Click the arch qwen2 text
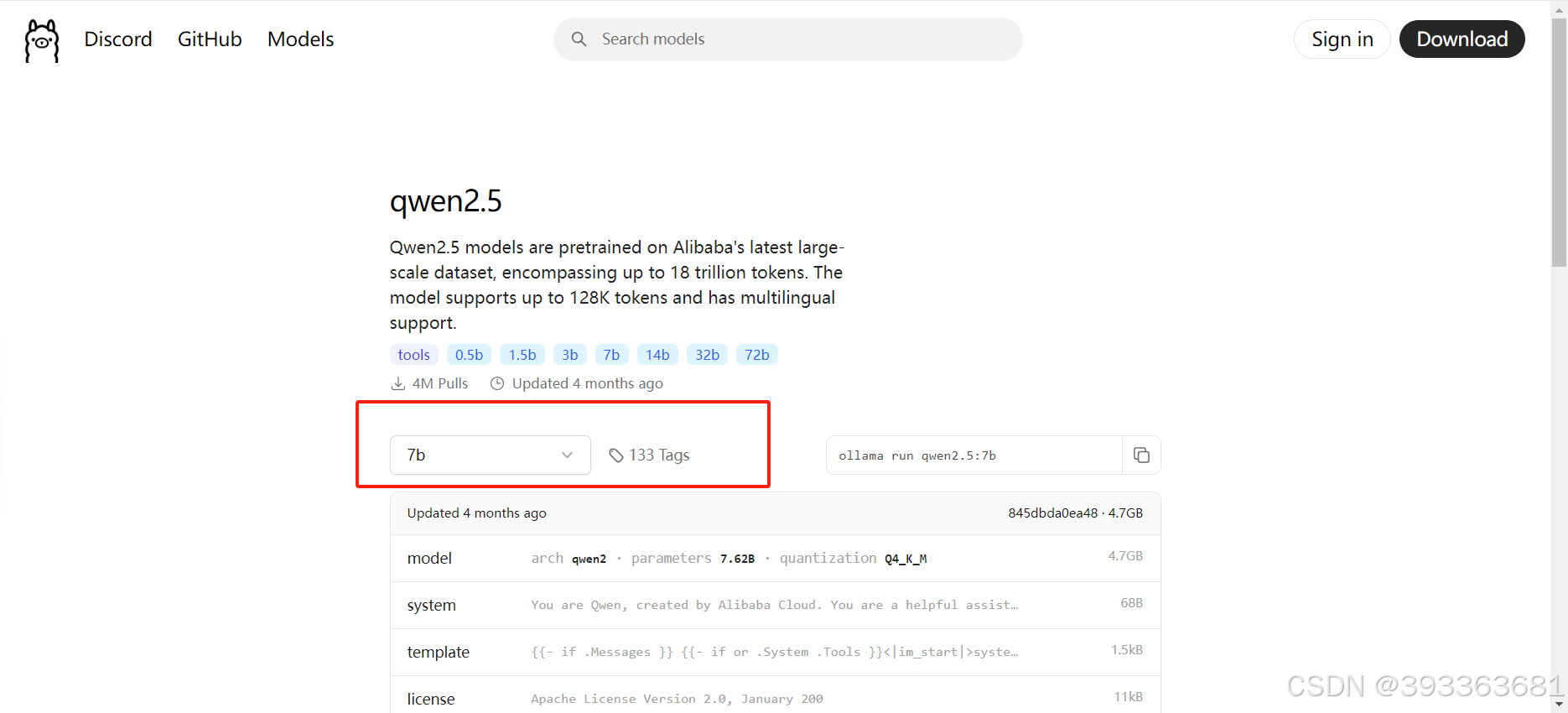The height and width of the screenshot is (713, 1568). (x=569, y=558)
